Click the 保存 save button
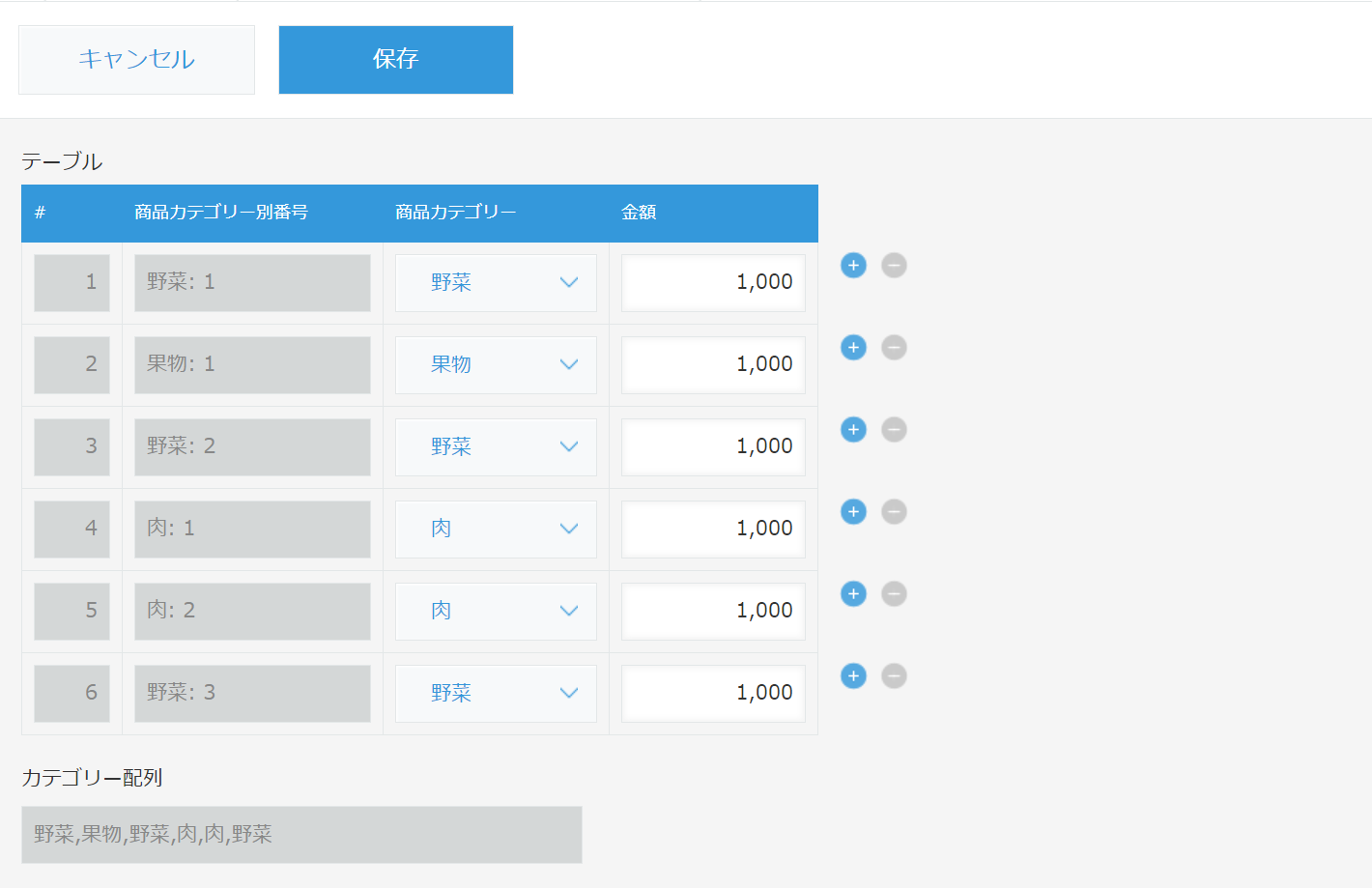Viewport: 1372px width, 888px height. coord(396,60)
